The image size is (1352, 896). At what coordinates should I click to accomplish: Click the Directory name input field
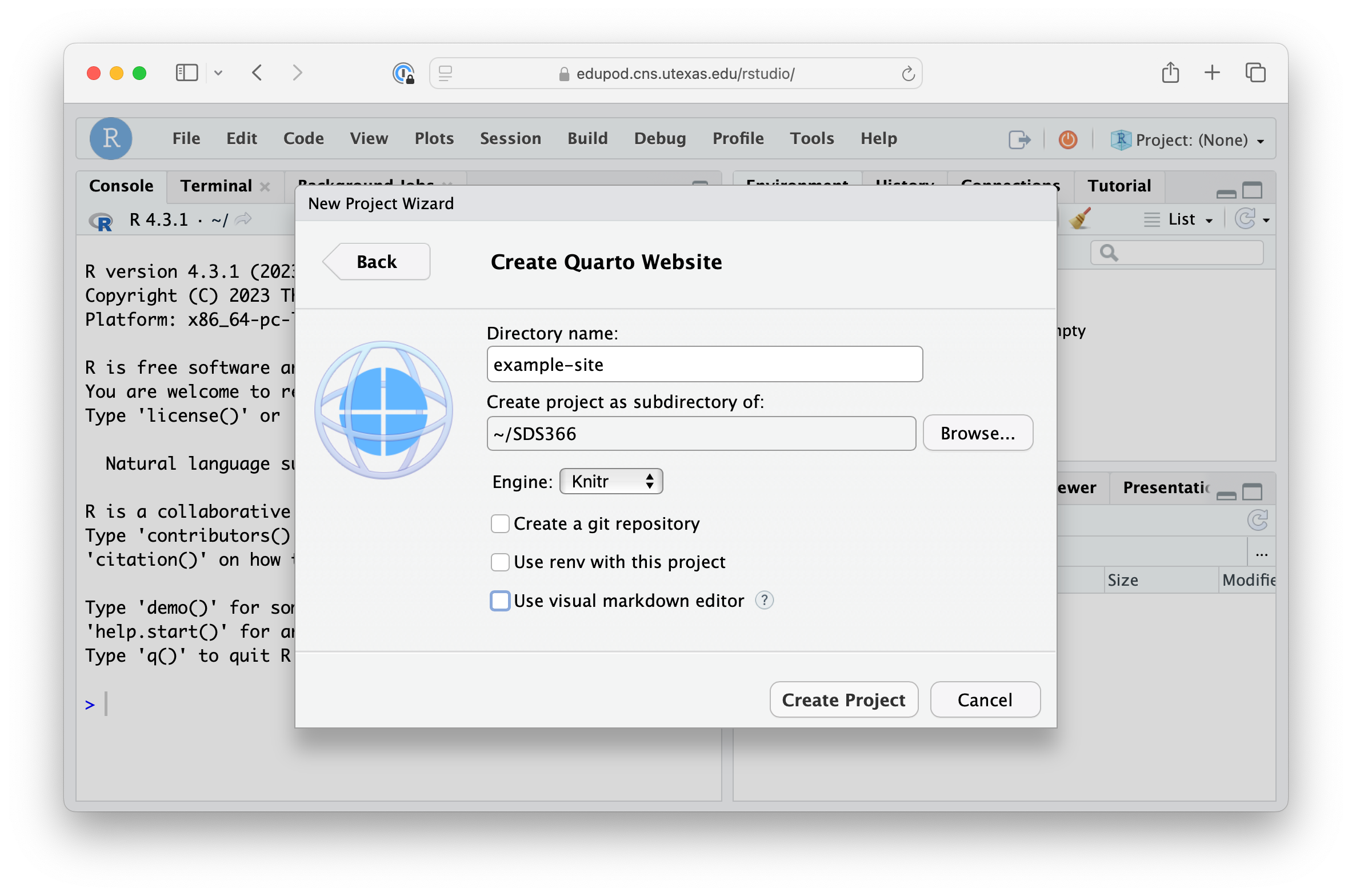pos(704,364)
